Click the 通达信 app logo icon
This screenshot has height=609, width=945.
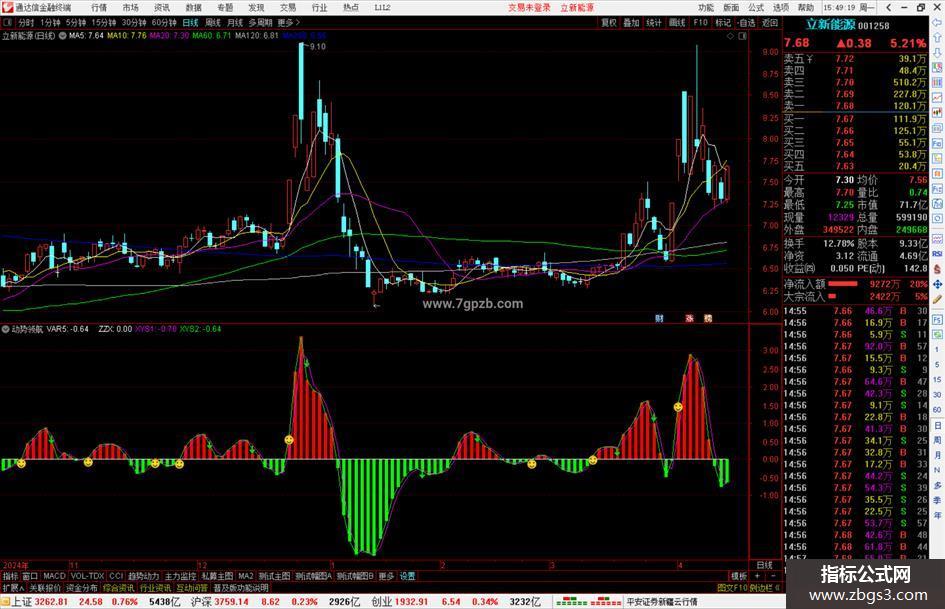point(7,7)
